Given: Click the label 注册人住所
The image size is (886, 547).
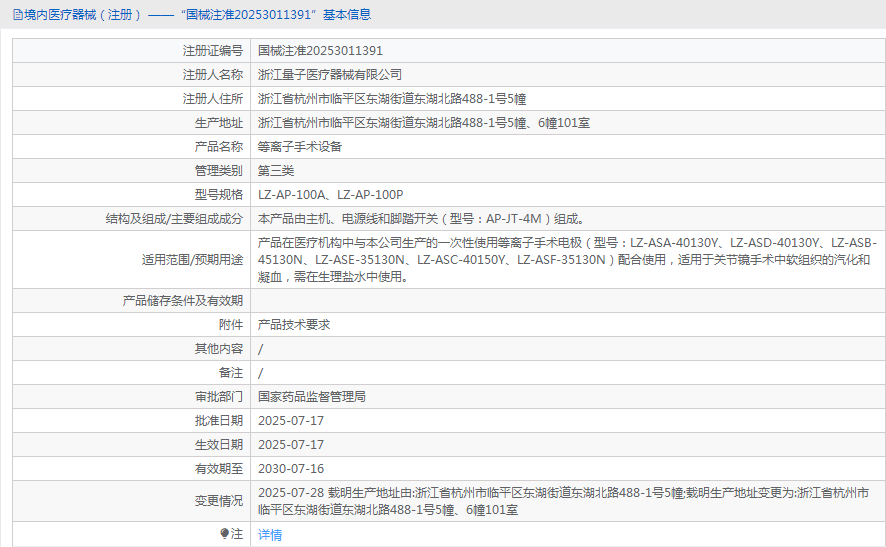Looking at the screenshot, I should (212, 99).
